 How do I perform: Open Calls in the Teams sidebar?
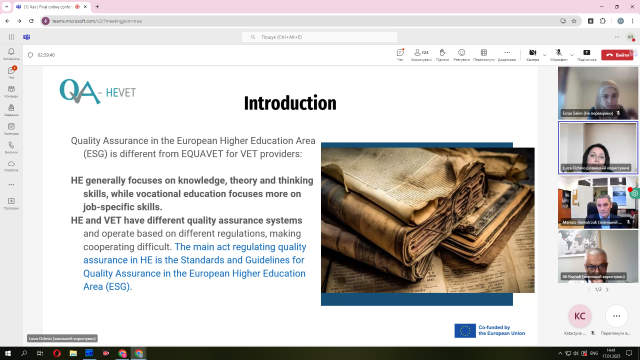[11, 147]
